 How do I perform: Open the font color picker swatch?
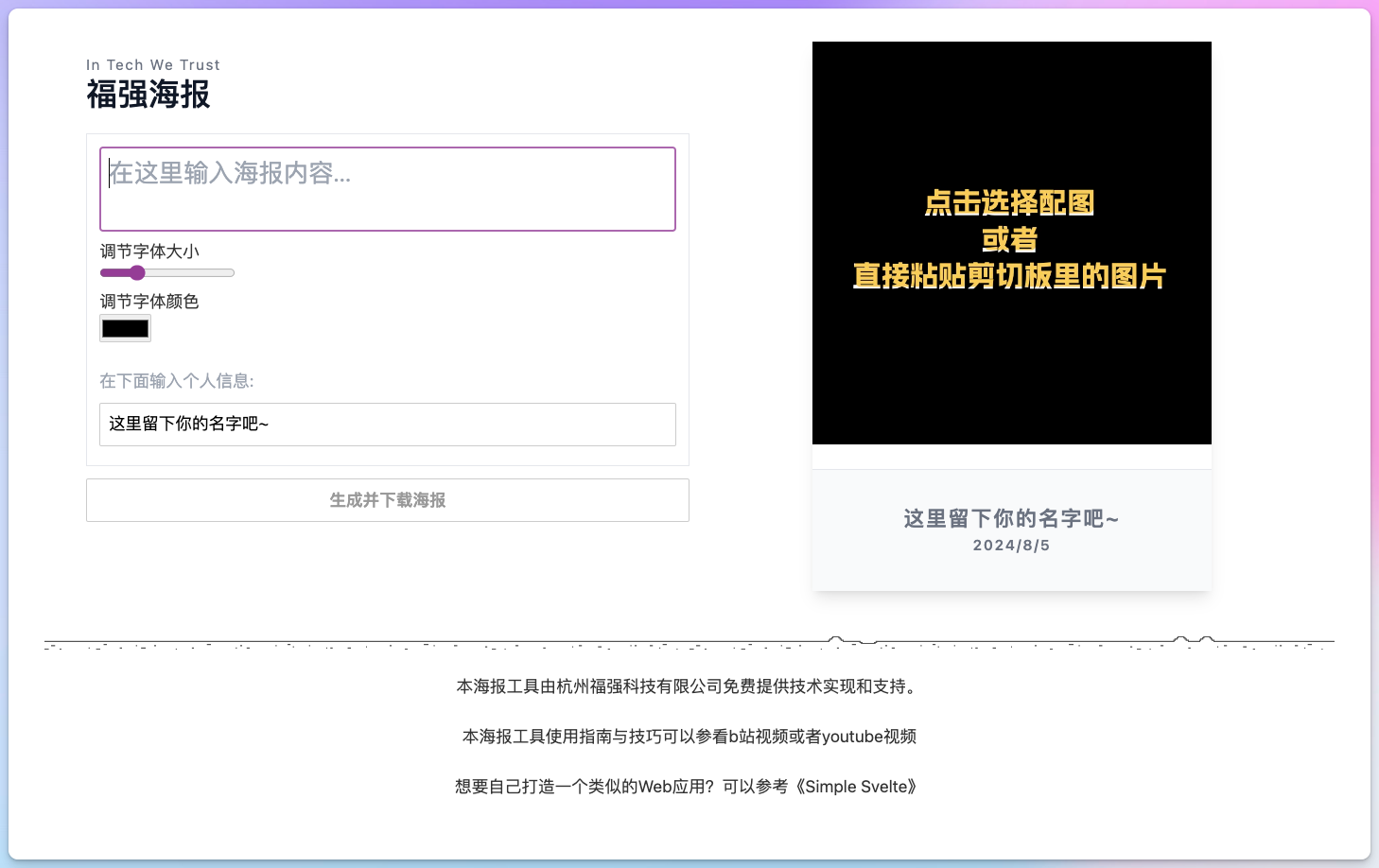click(x=124, y=328)
